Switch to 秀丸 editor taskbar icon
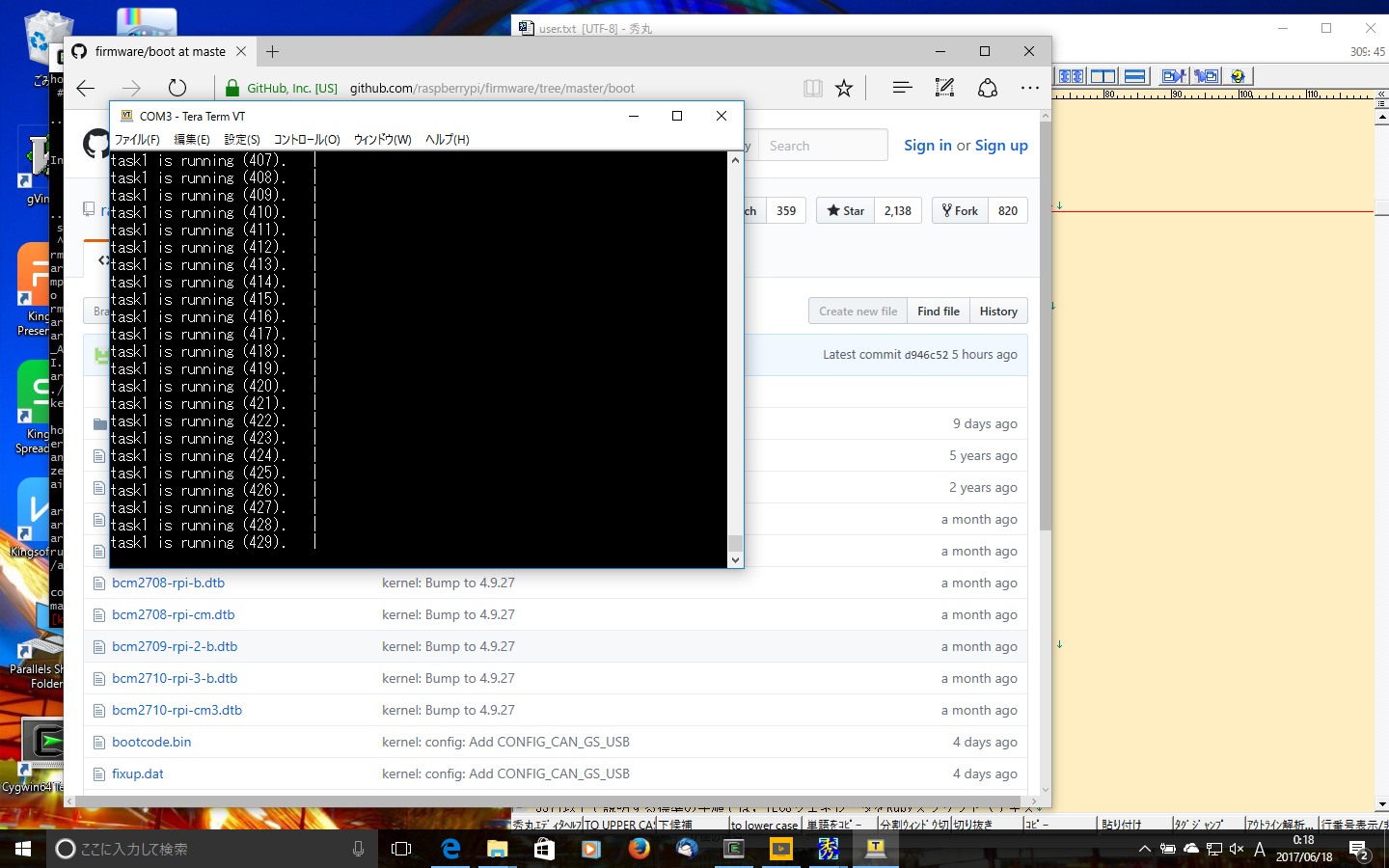 (x=829, y=849)
